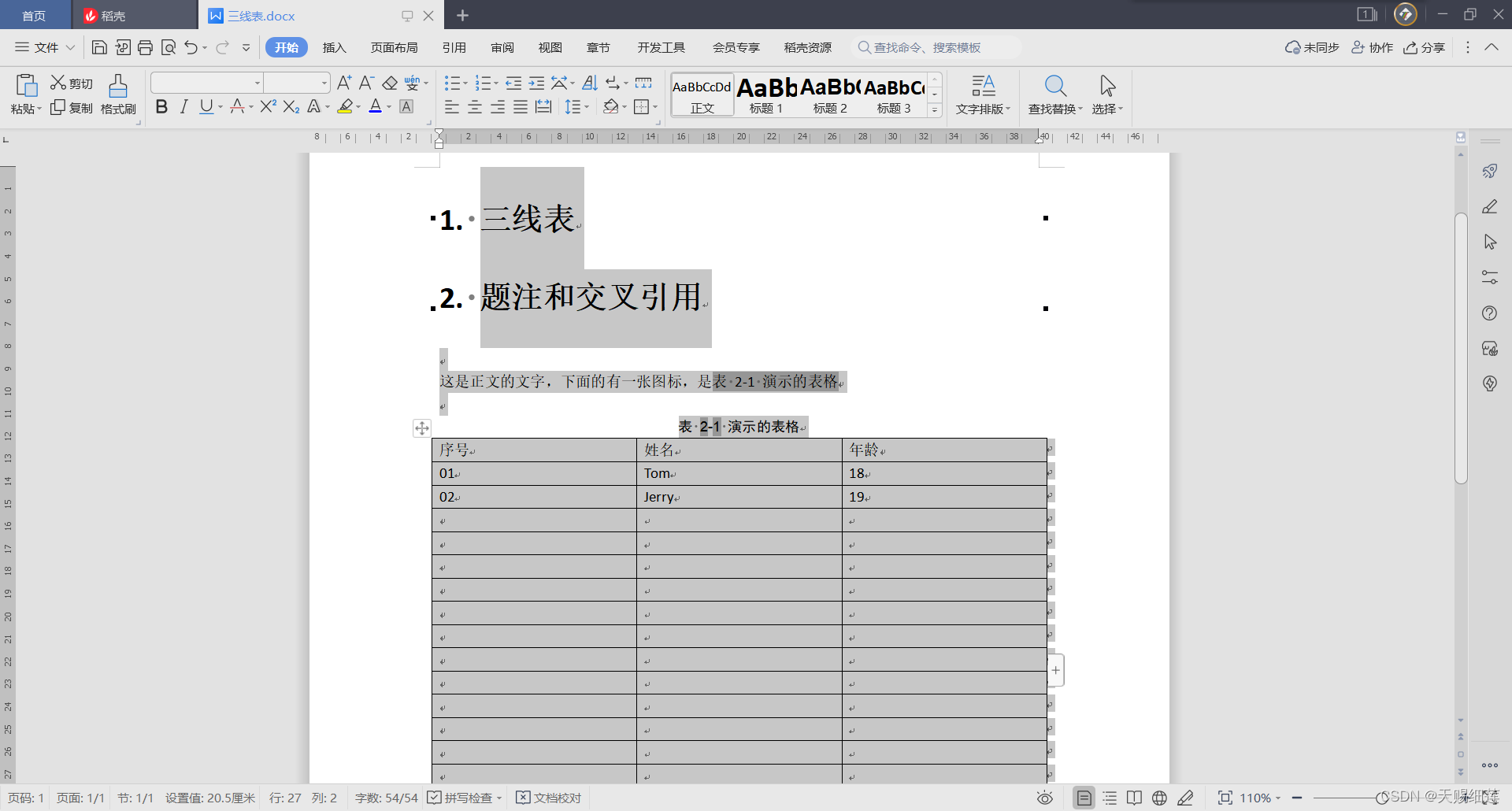Switch to web layout view icon
The image size is (1512, 811).
1159,798
